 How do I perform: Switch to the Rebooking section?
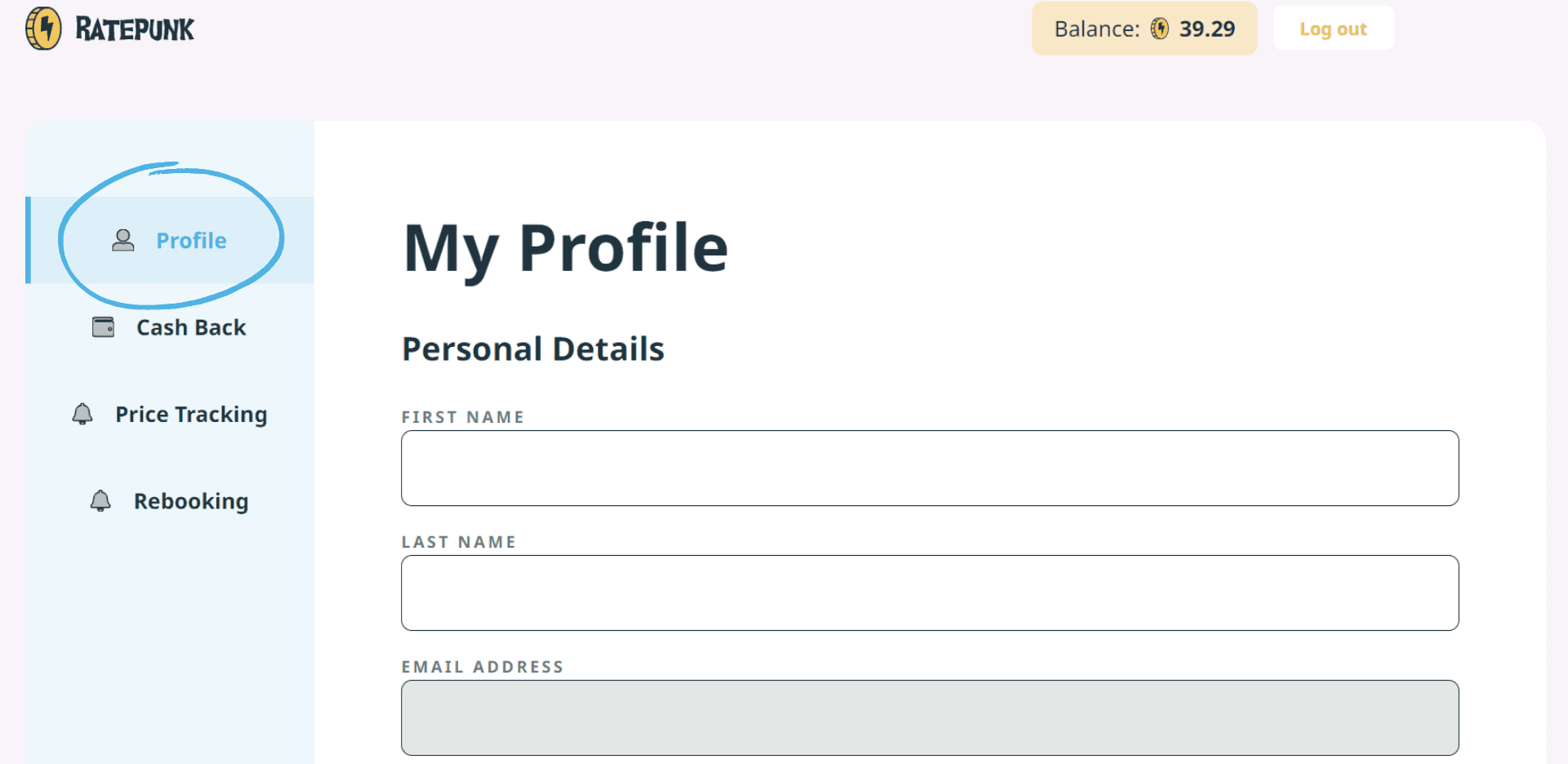(x=191, y=501)
